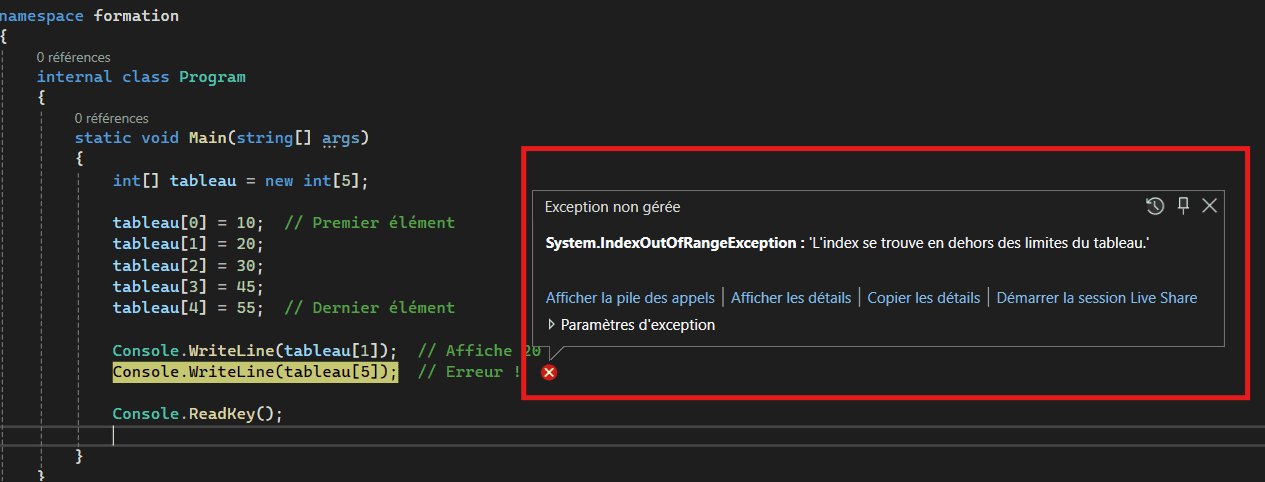The image size is (1265, 482).
Task: Open Afficher la pile des appels
Action: click(630, 298)
